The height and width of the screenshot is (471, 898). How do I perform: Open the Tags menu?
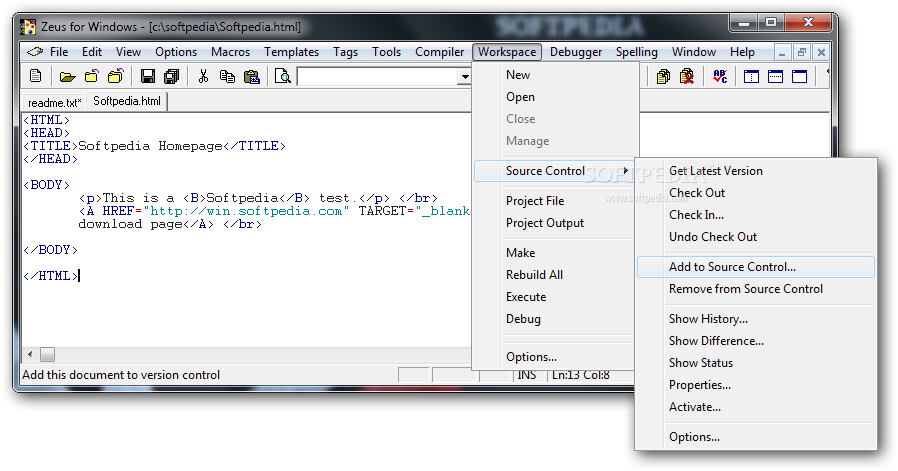tap(345, 52)
